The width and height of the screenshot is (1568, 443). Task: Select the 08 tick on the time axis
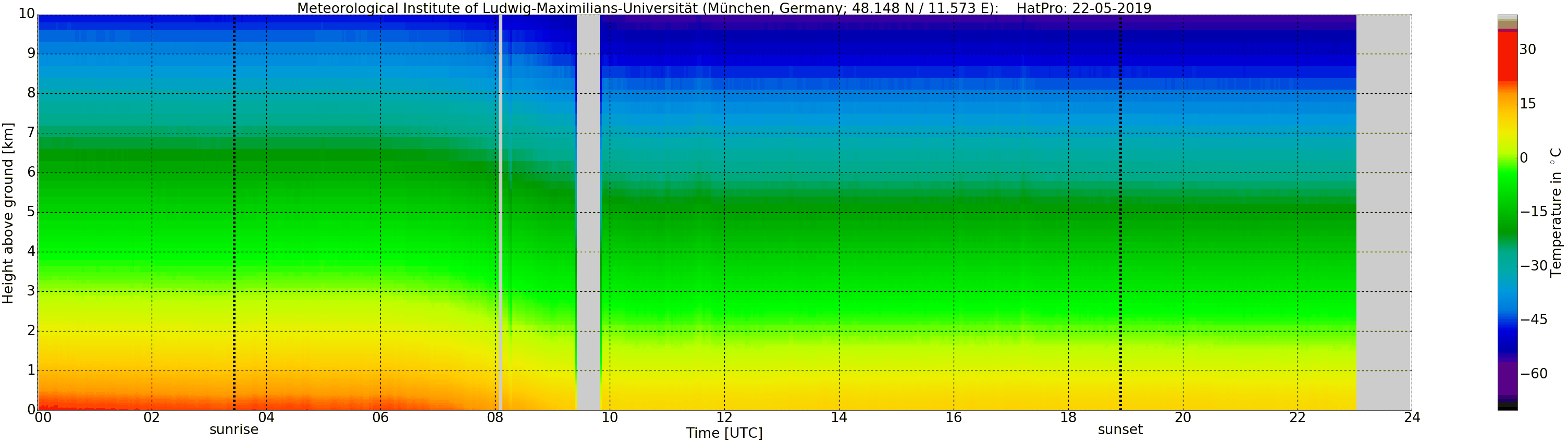495,417
